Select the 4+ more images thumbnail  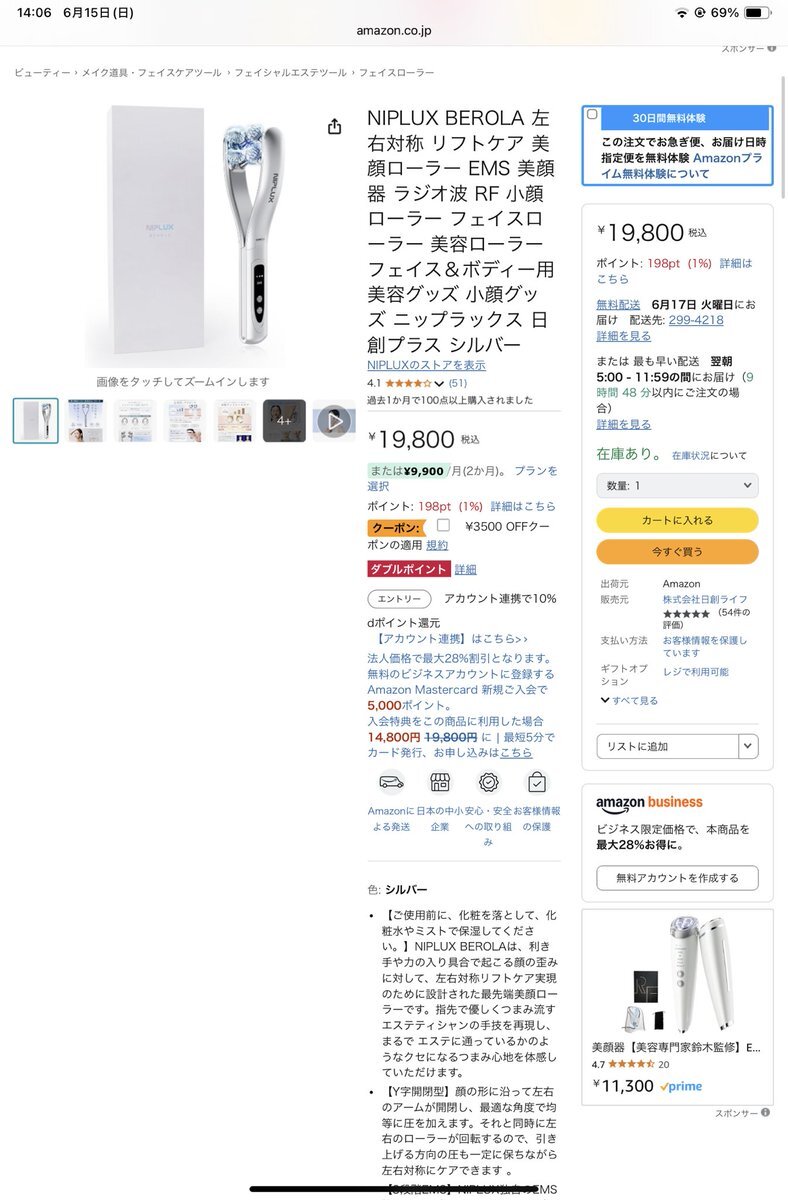click(x=284, y=421)
